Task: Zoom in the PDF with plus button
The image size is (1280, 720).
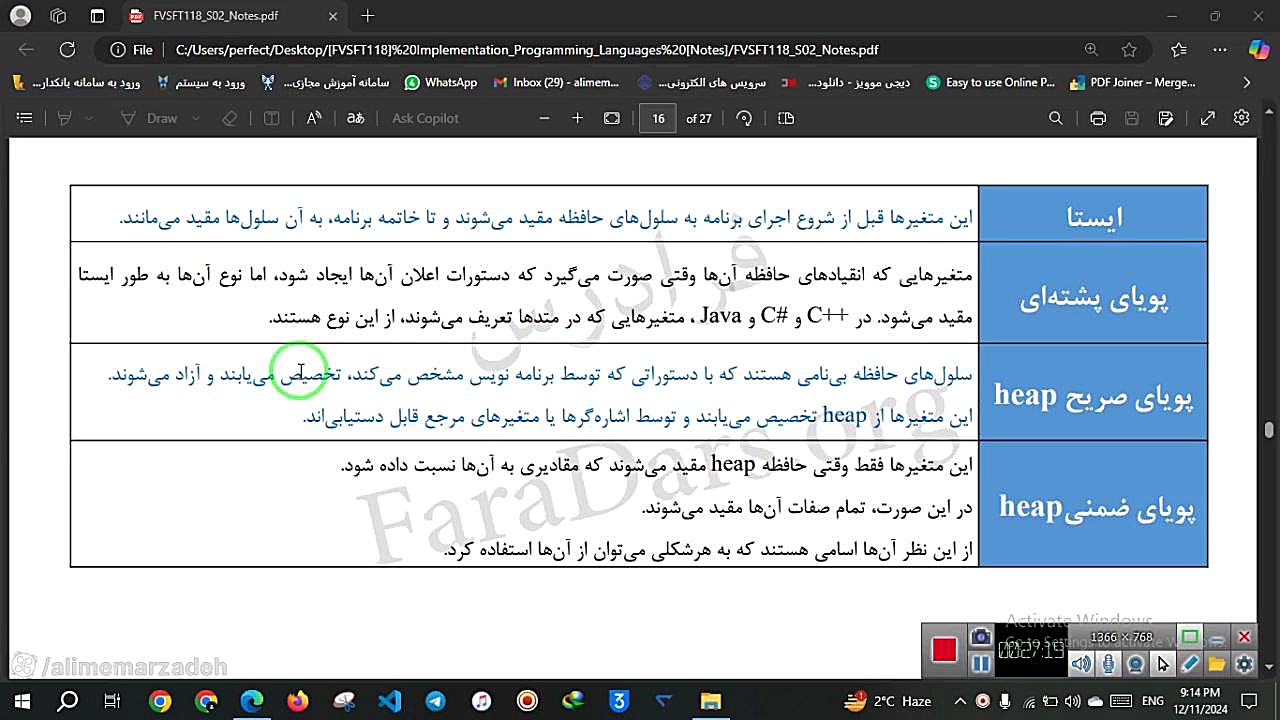Action: [x=577, y=118]
